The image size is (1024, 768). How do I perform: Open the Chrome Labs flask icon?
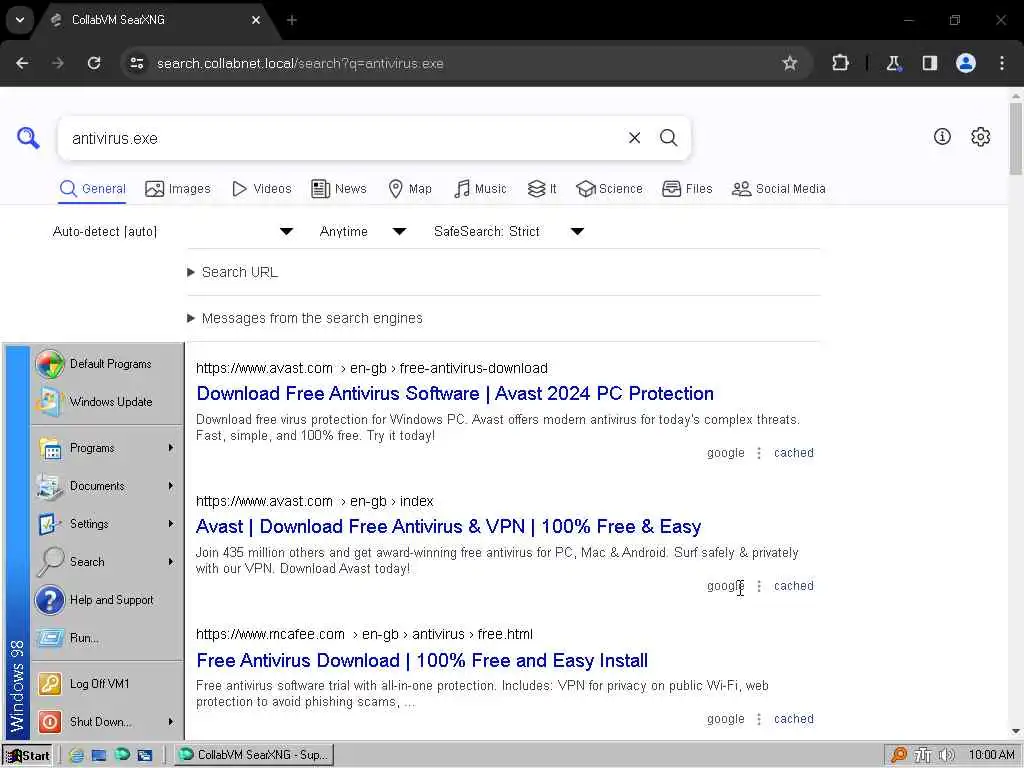click(x=893, y=63)
